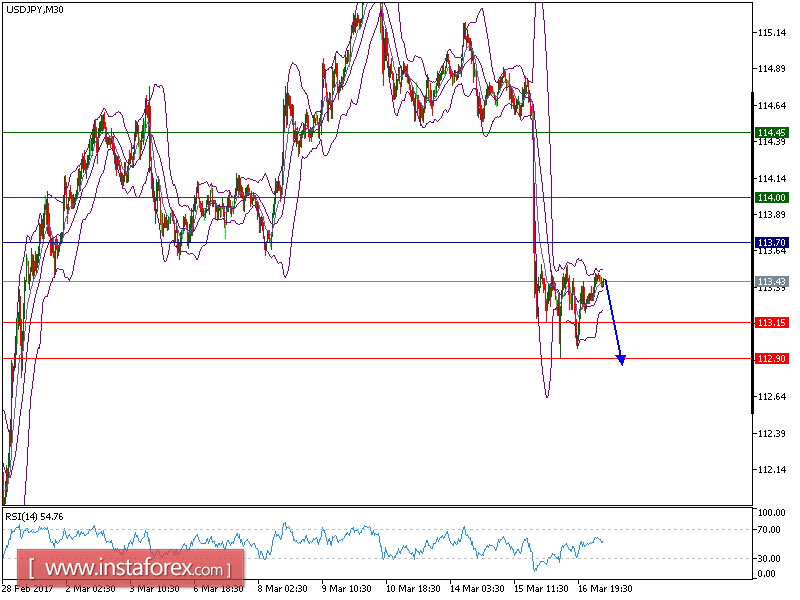Select the 0.00 RSI scale value
Viewport: 800px width, 600px height.
point(767,574)
